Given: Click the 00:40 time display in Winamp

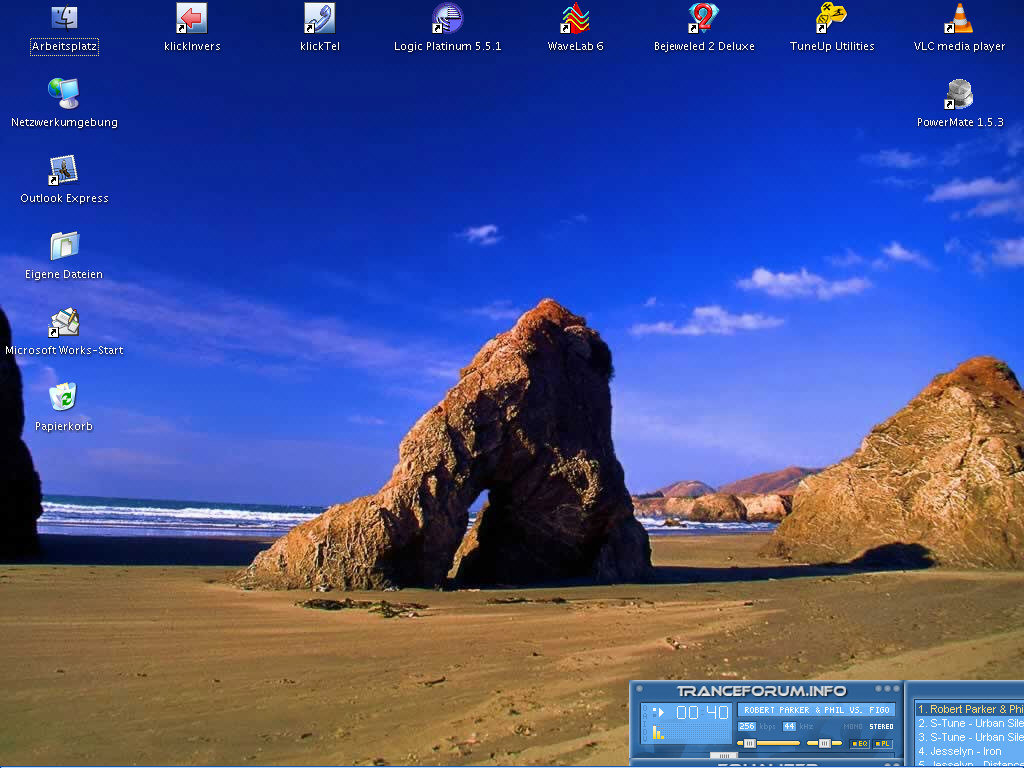Looking at the screenshot, I should point(702,713).
